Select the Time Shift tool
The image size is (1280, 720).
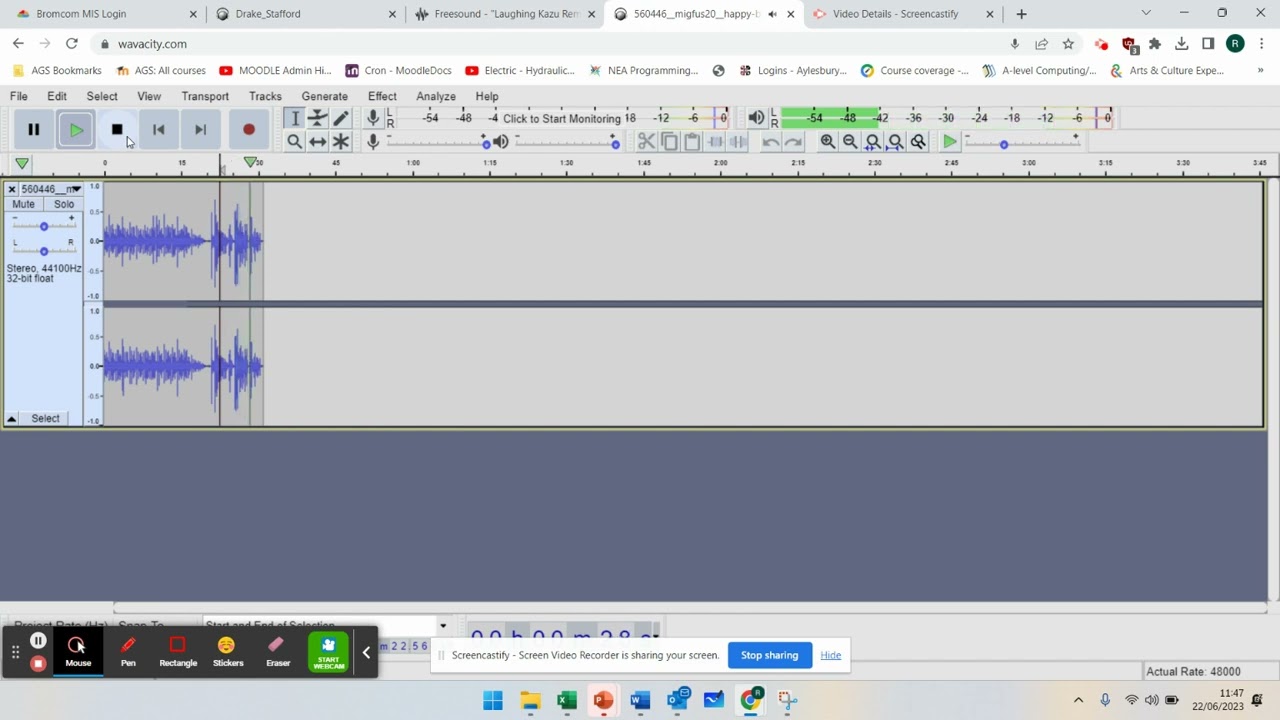317,142
